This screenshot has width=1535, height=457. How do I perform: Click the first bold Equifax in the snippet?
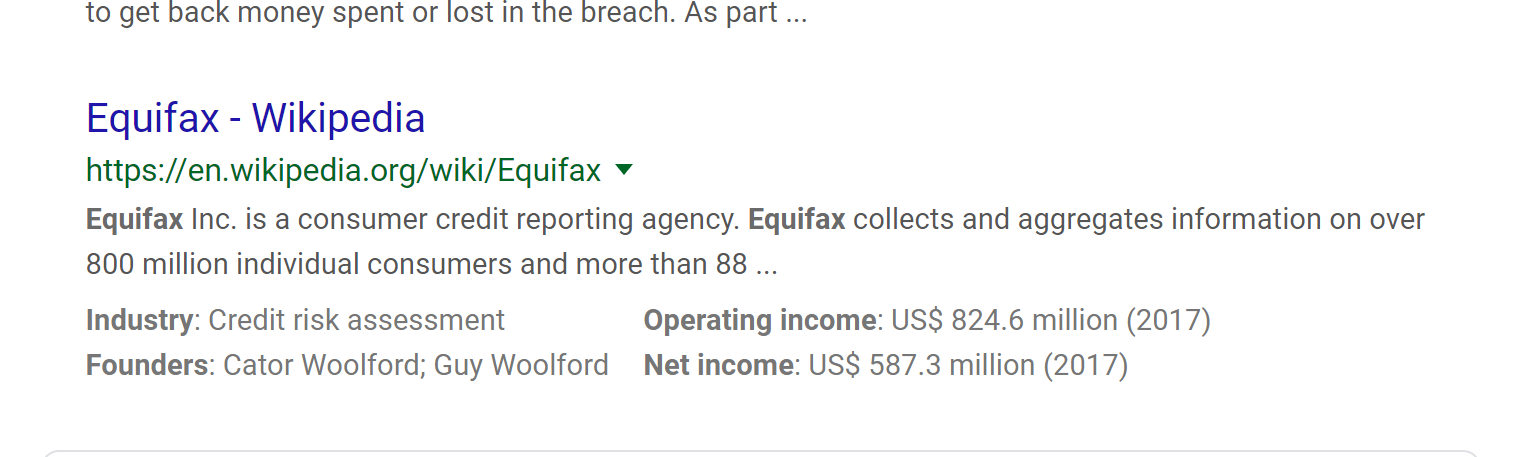tap(134, 219)
